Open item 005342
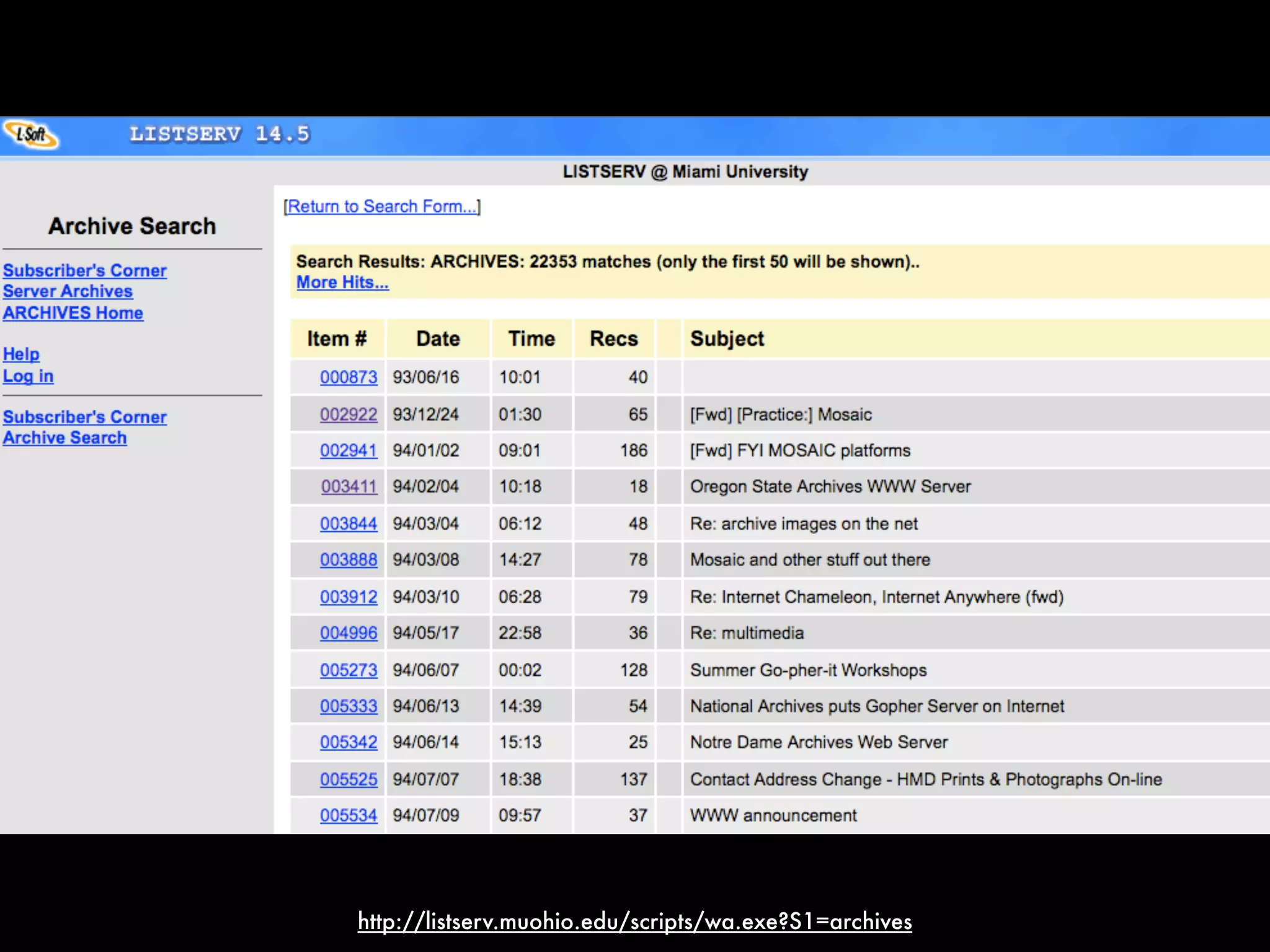Screen dimensions: 1270x952 pos(349,742)
